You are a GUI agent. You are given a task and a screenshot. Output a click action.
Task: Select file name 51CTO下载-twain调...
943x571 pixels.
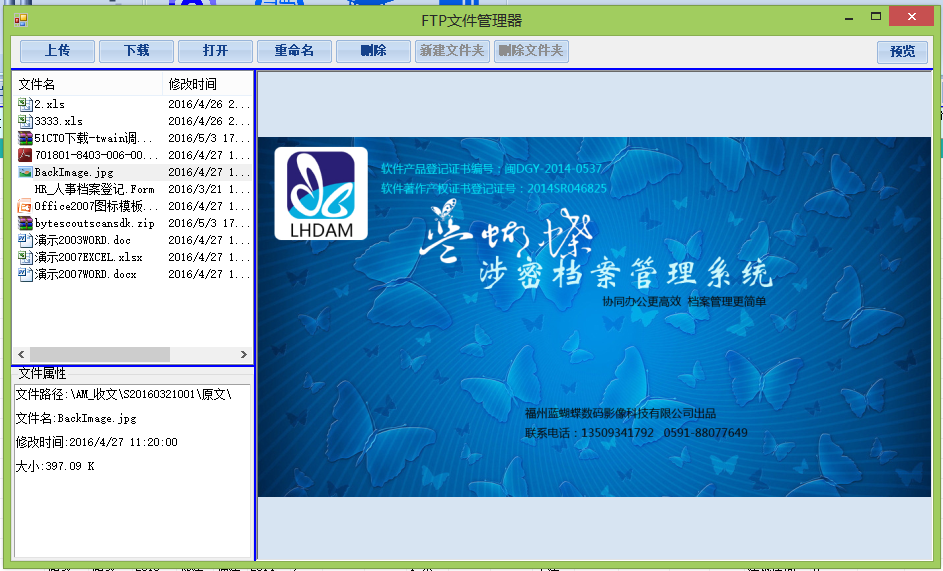coord(93,138)
